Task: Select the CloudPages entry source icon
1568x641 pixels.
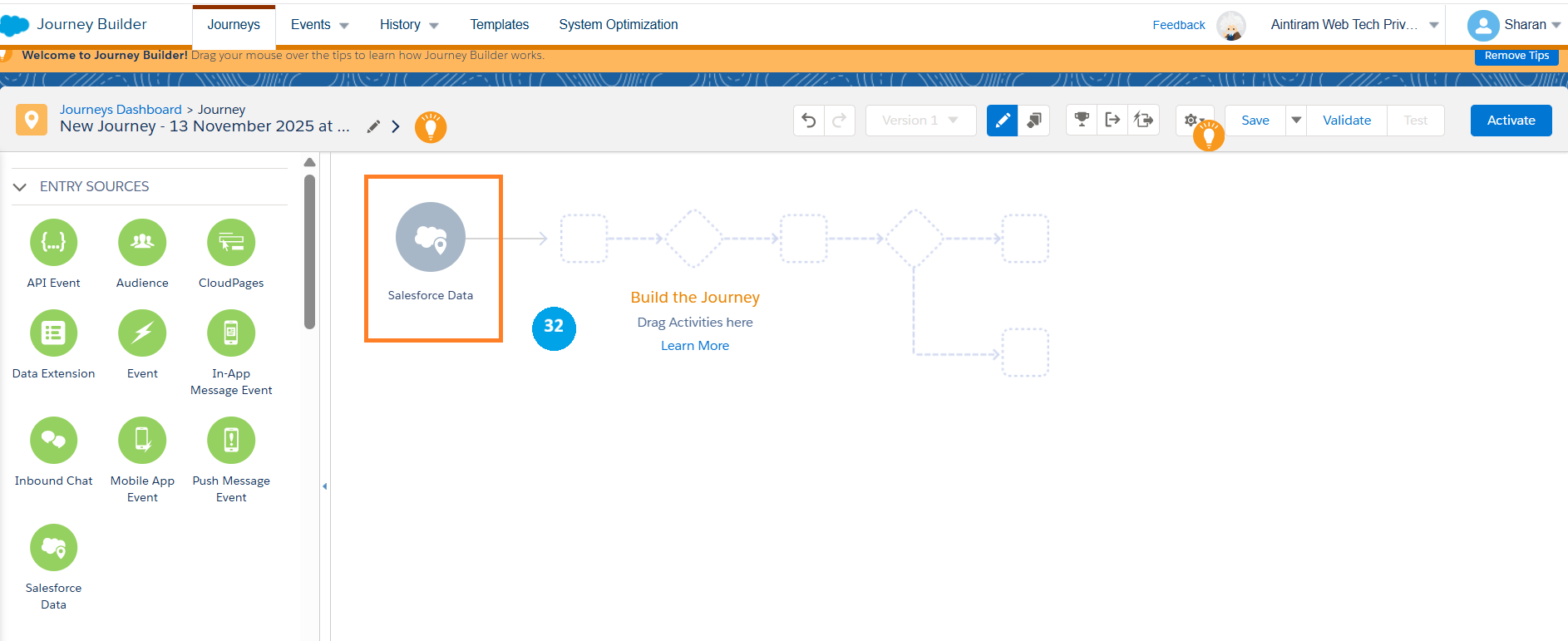Action: coord(231,243)
